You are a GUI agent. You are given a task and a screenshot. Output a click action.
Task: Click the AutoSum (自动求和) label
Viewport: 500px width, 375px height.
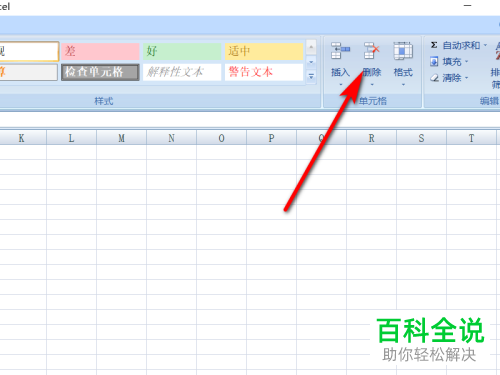coord(461,45)
